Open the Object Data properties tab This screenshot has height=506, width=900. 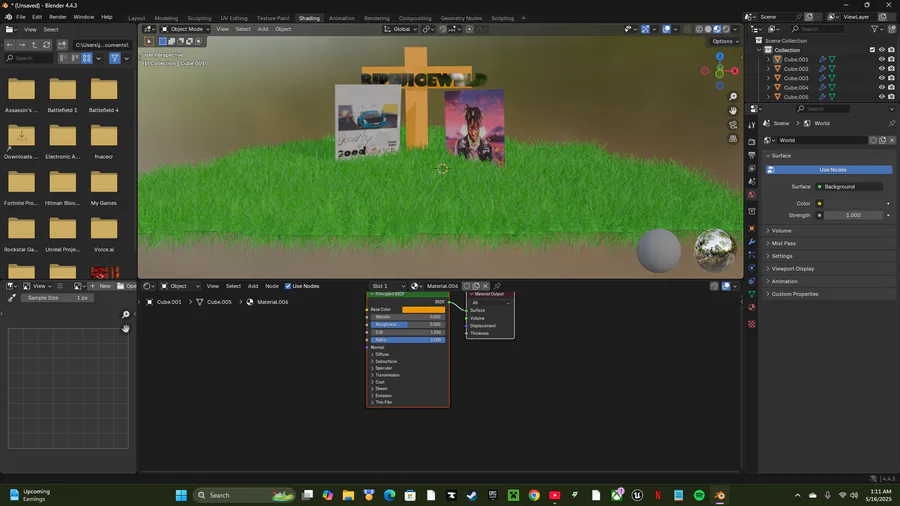click(752, 294)
